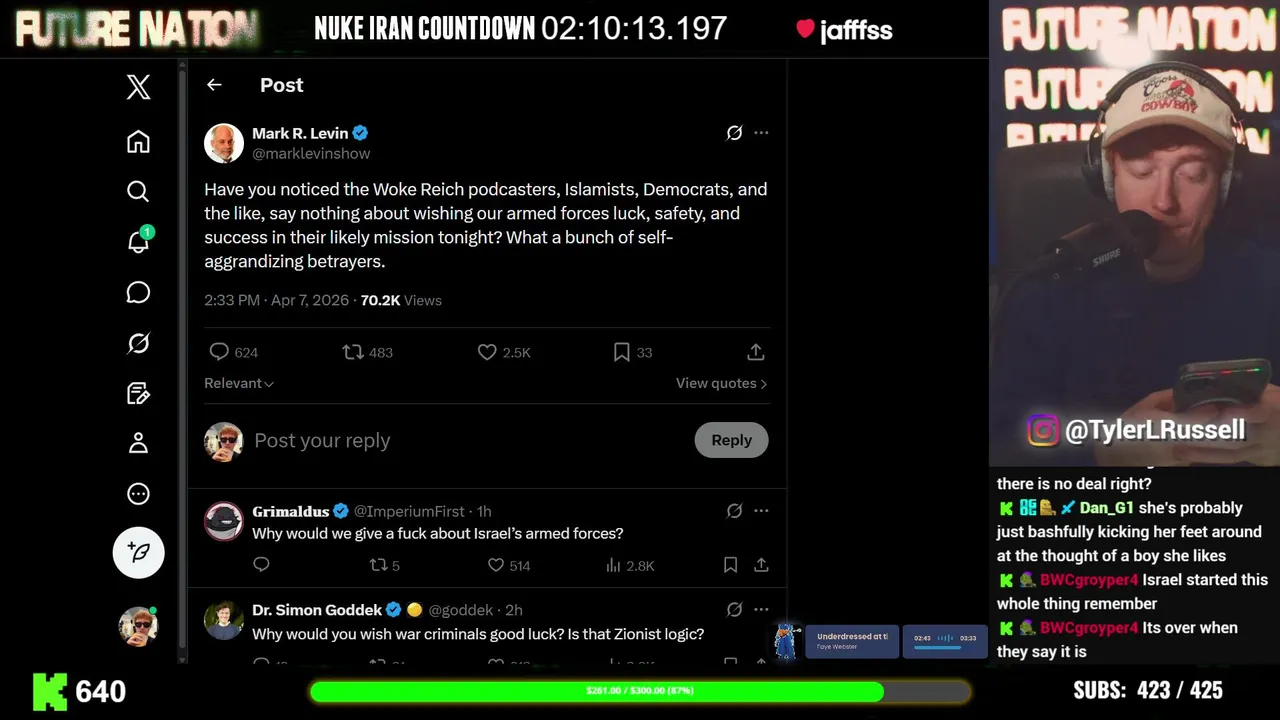This screenshot has height=720, width=1280.
Task: Open Grok from the left sidebar
Action: (x=138, y=343)
